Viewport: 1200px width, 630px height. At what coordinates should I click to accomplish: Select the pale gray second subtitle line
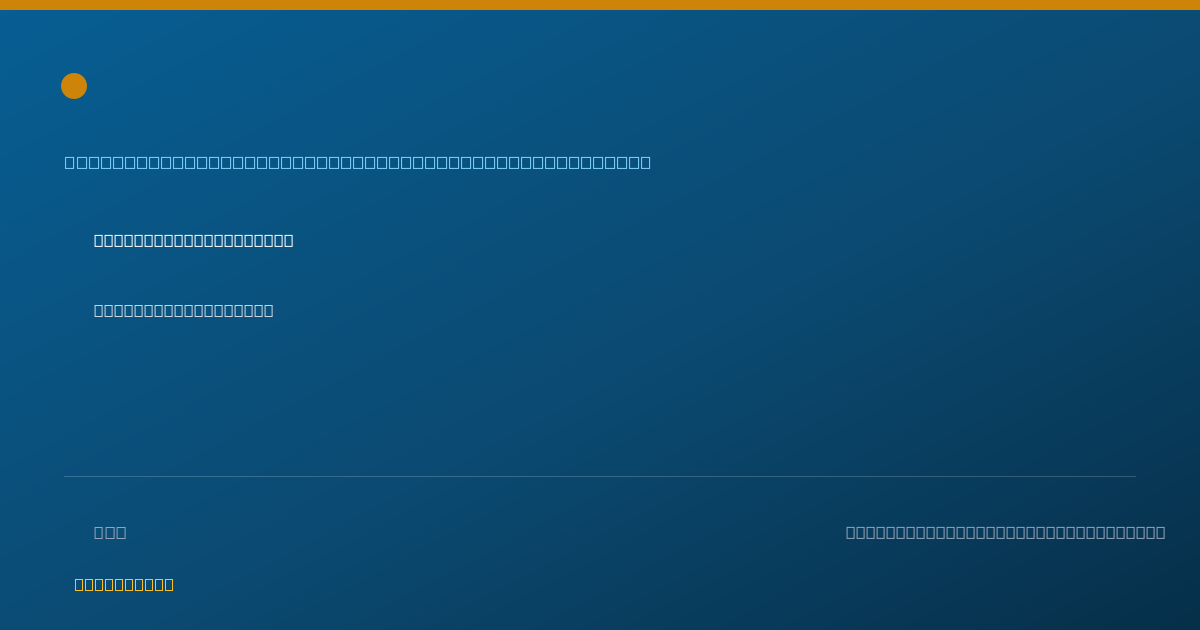[x=183, y=310]
